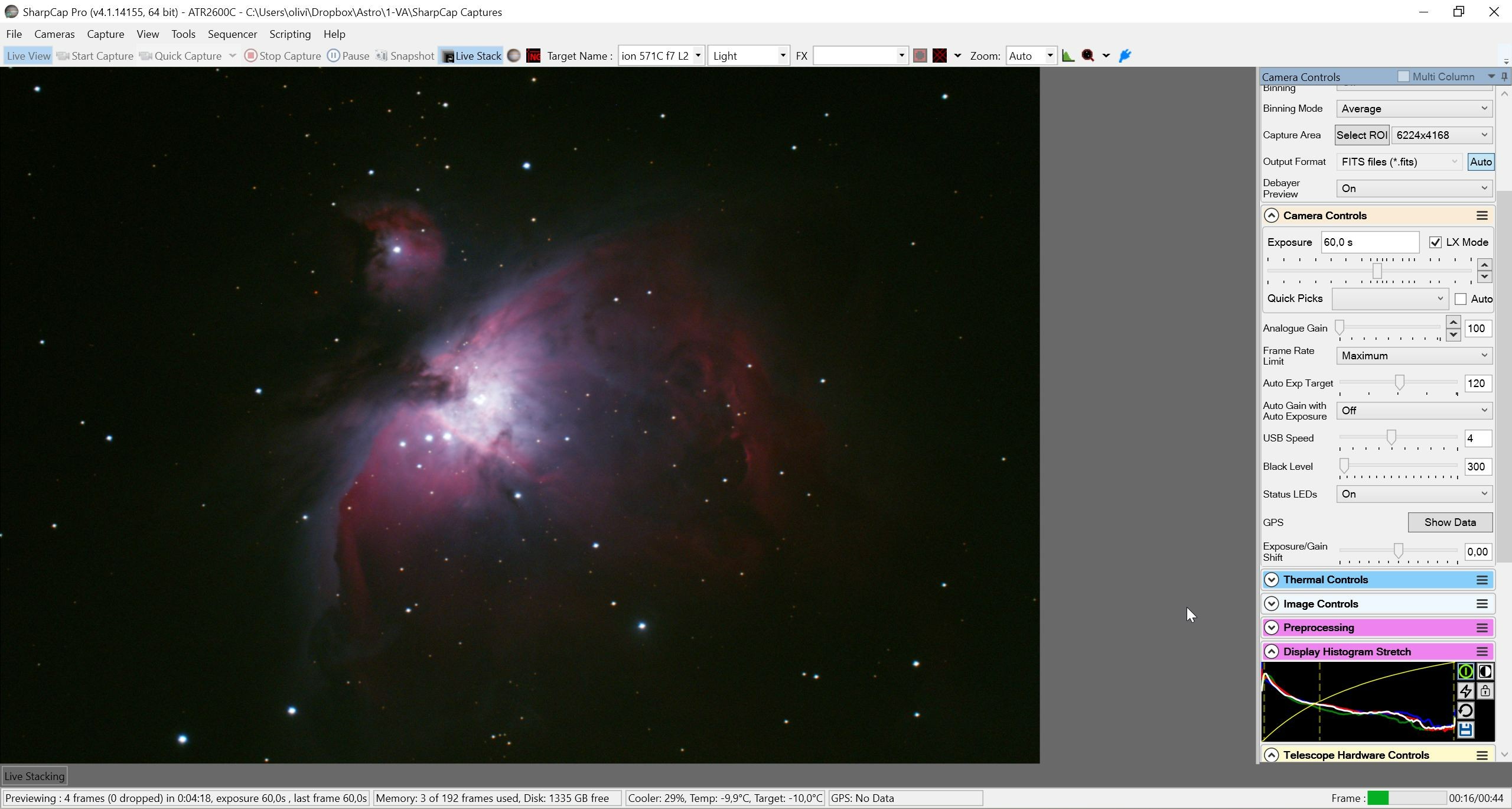This screenshot has width=1512, height=809.
Task: Click the auto-stretch lightning bolt icon
Action: [1465, 691]
